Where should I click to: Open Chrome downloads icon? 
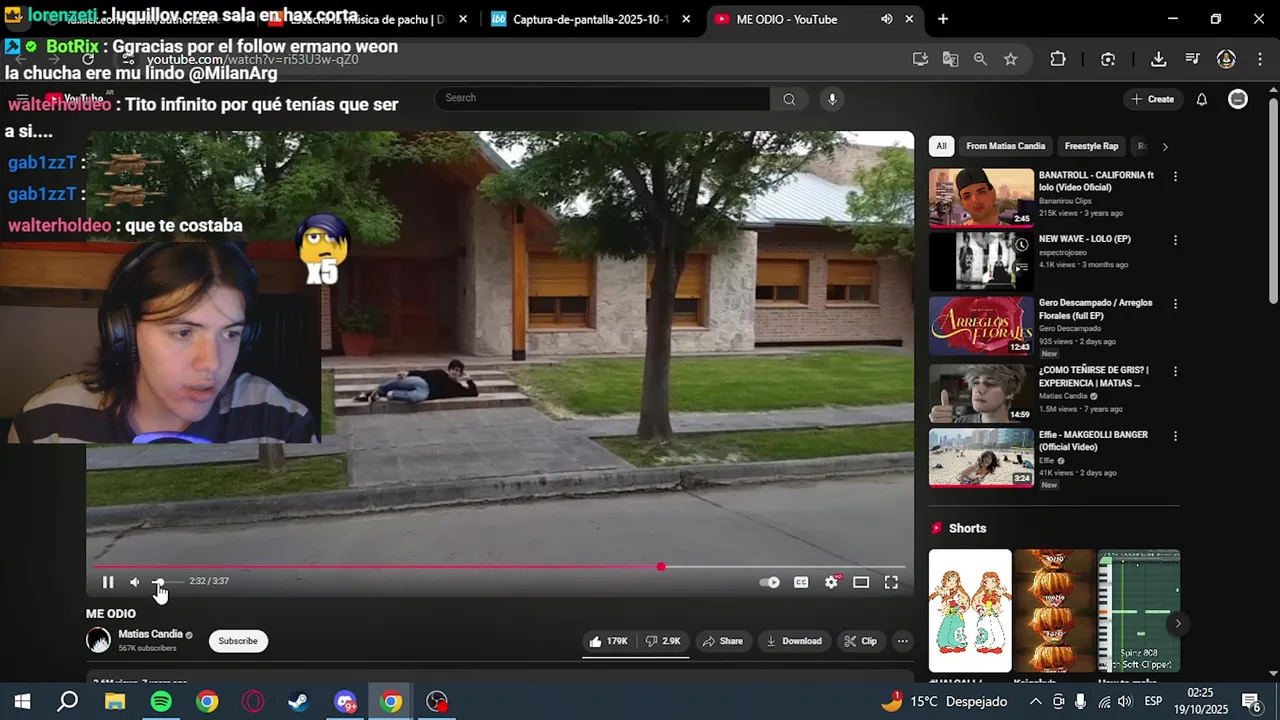point(1158,59)
